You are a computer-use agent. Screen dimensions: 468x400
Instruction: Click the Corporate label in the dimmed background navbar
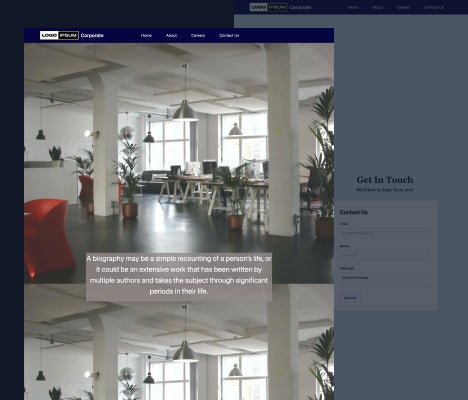click(300, 7)
